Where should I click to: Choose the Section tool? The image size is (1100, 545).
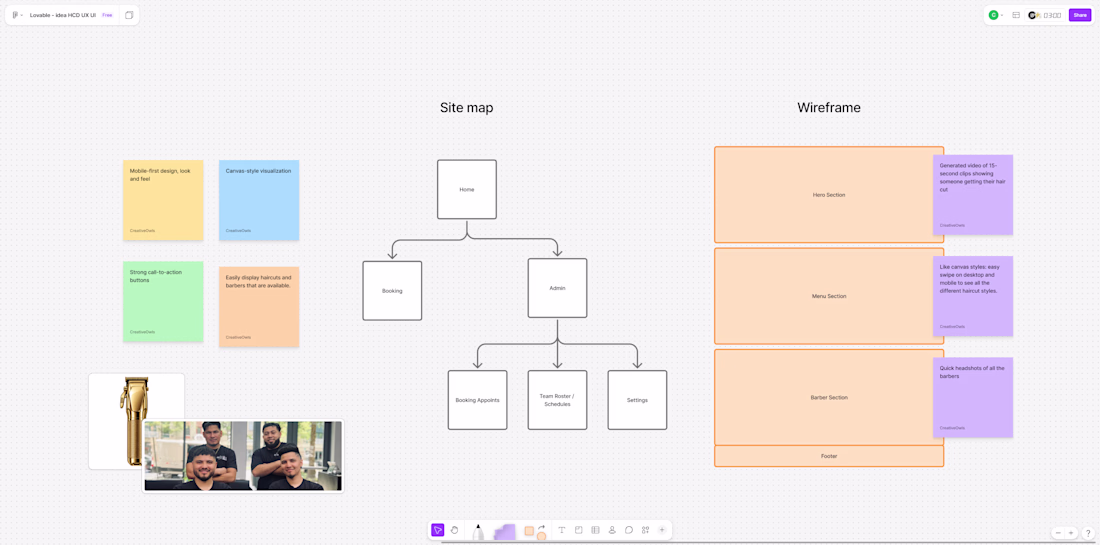click(x=579, y=530)
